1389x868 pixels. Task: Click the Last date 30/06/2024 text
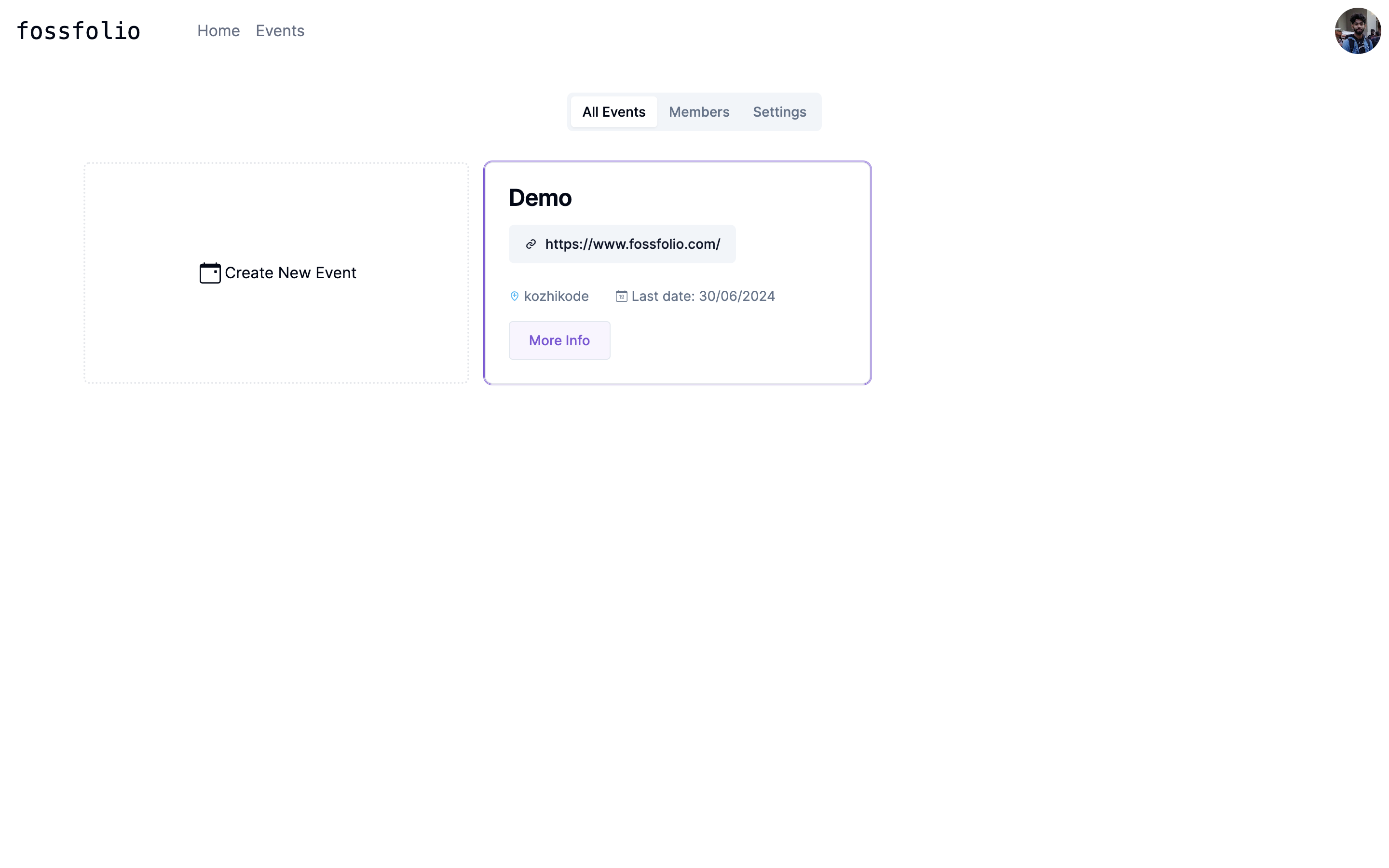(x=703, y=296)
